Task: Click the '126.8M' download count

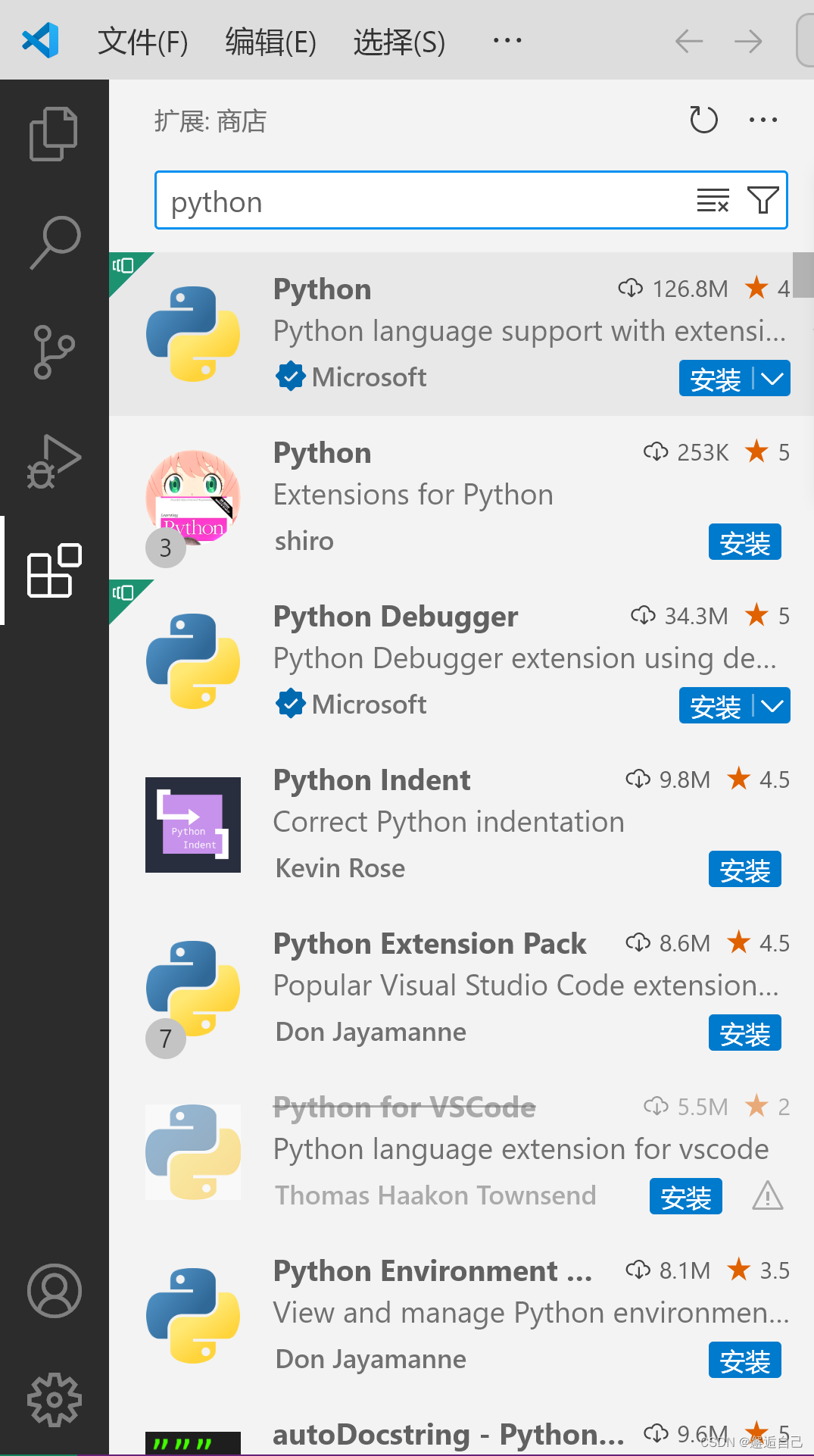Action: coord(690,289)
